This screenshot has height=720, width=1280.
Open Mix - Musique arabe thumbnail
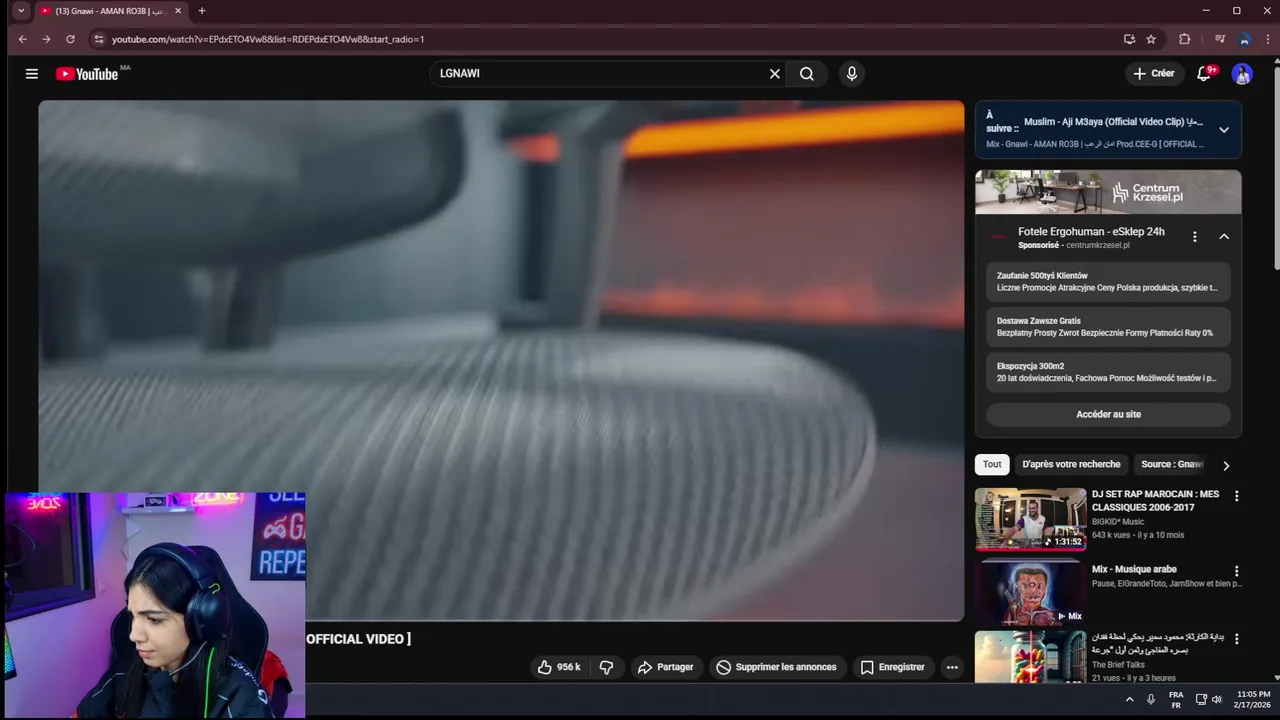tap(1030, 592)
